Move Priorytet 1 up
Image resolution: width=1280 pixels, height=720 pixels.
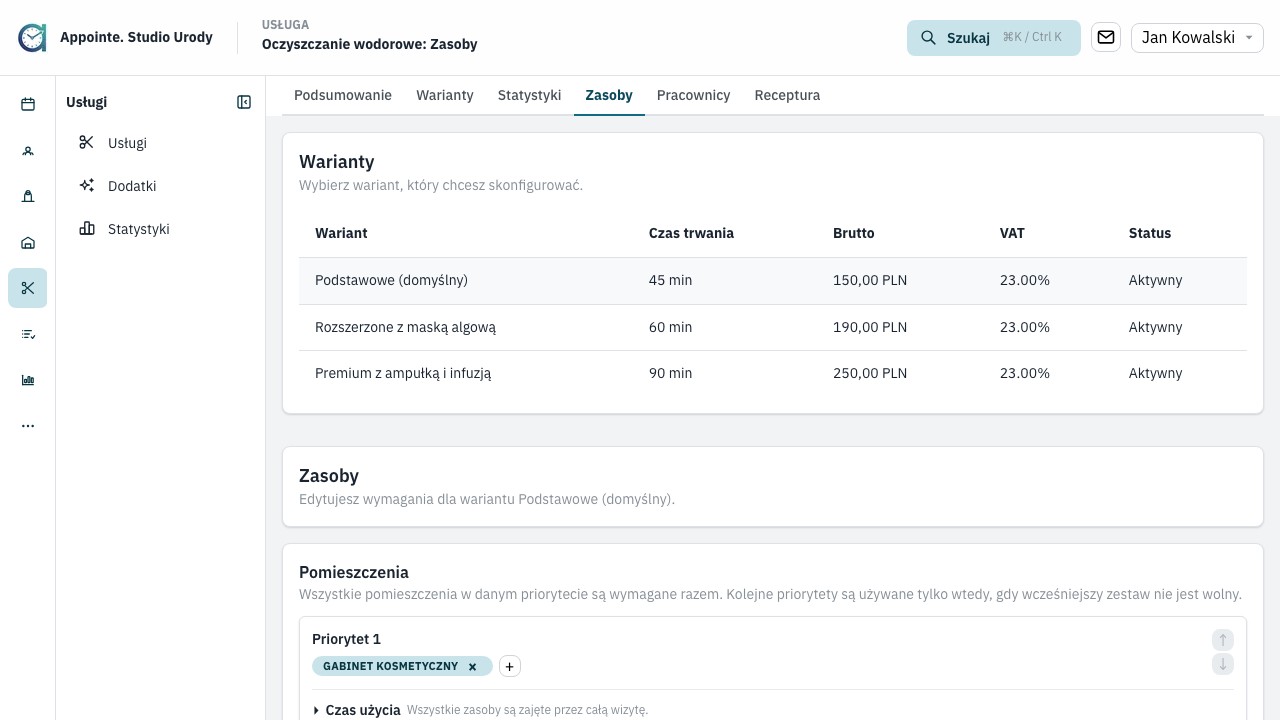pos(1223,640)
